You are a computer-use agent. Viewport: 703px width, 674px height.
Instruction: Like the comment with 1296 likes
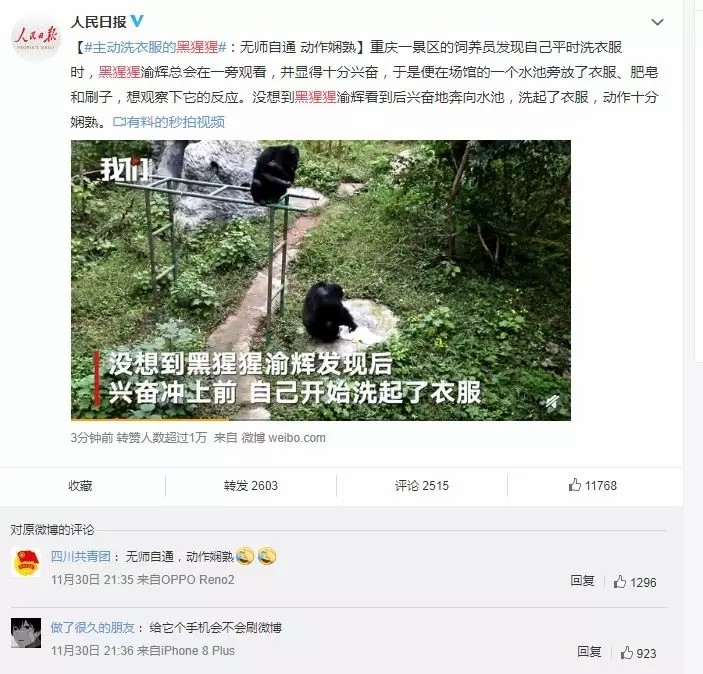pyautogui.click(x=635, y=582)
